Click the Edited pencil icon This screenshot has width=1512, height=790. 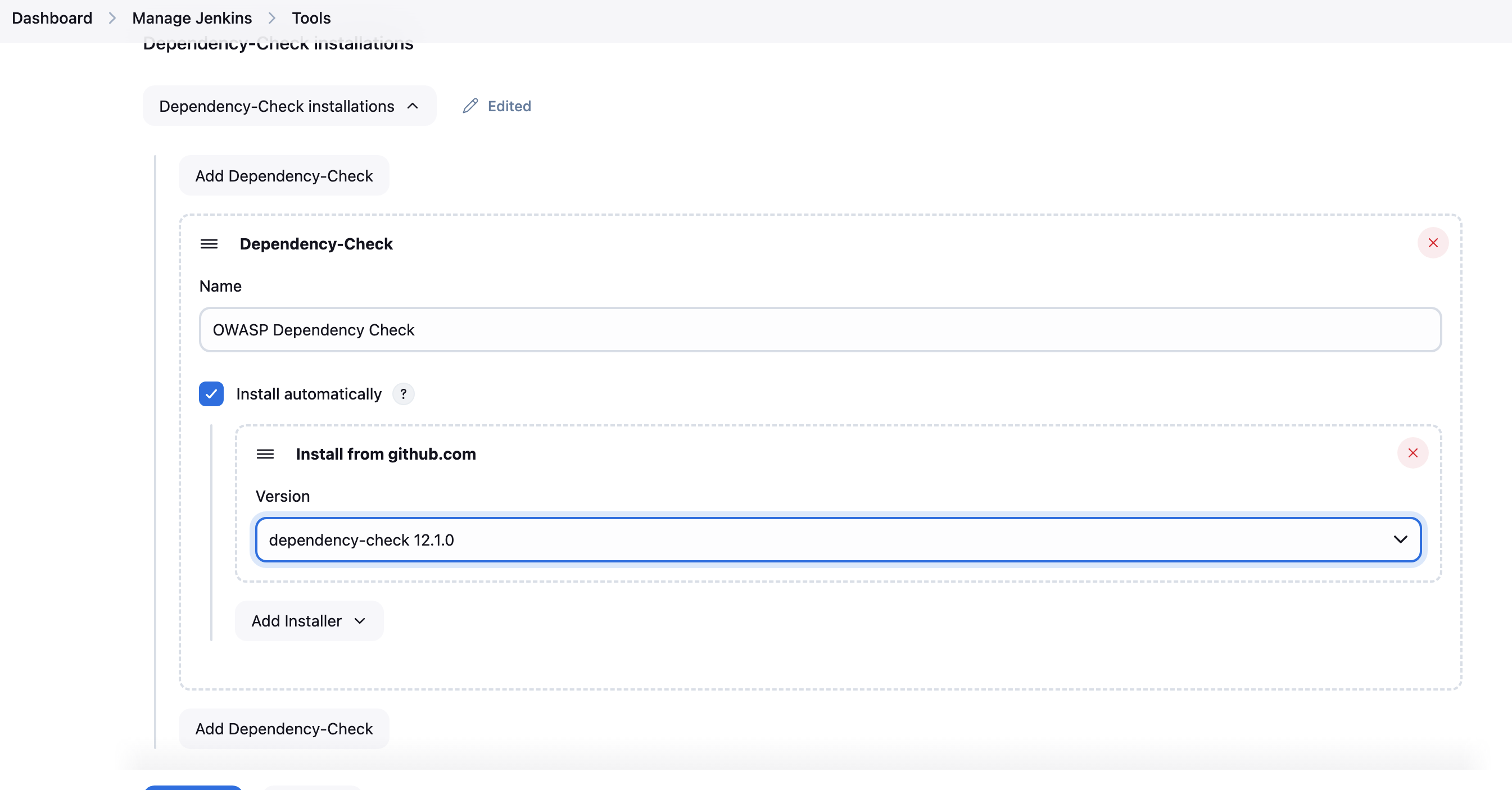[x=470, y=106]
